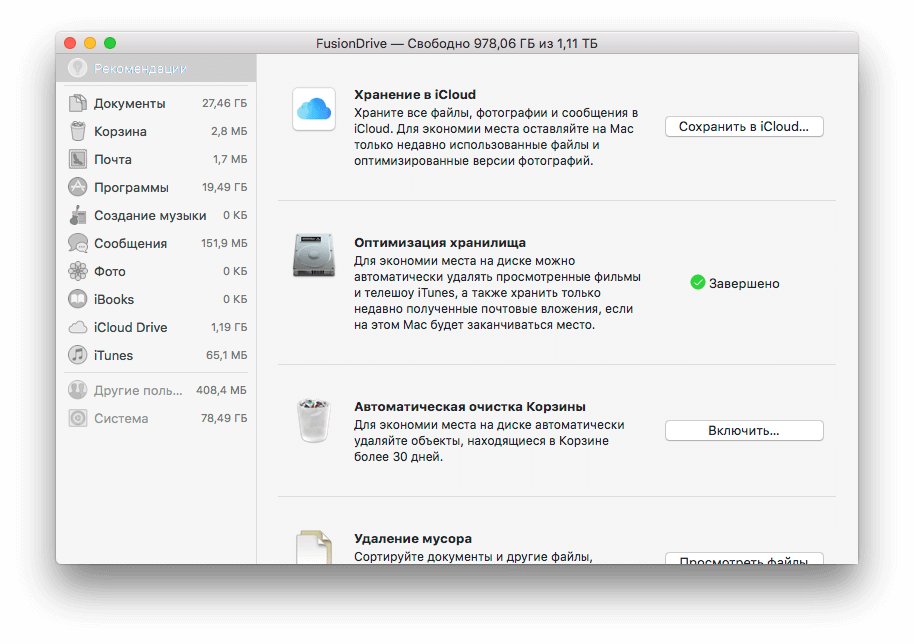Open the Сообщения speech bubble icon
The width and height of the screenshot is (914, 644).
[x=77, y=243]
